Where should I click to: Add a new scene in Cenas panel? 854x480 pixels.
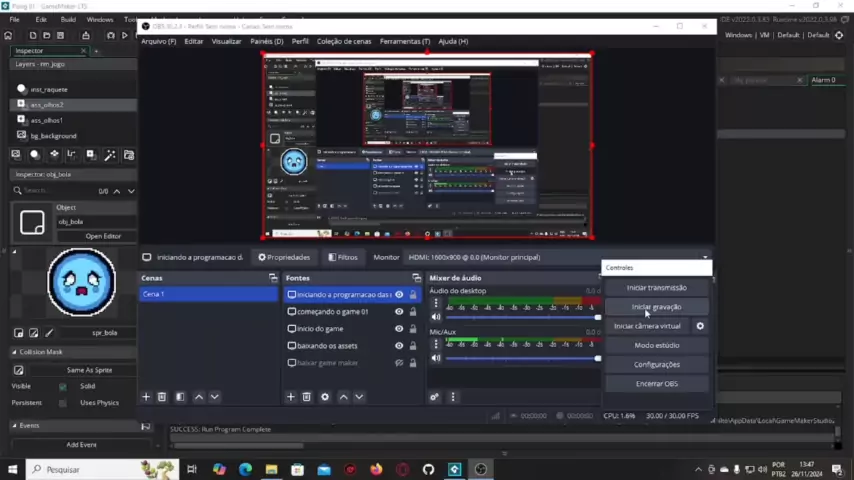pyautogui.click(x=146, y=397)
